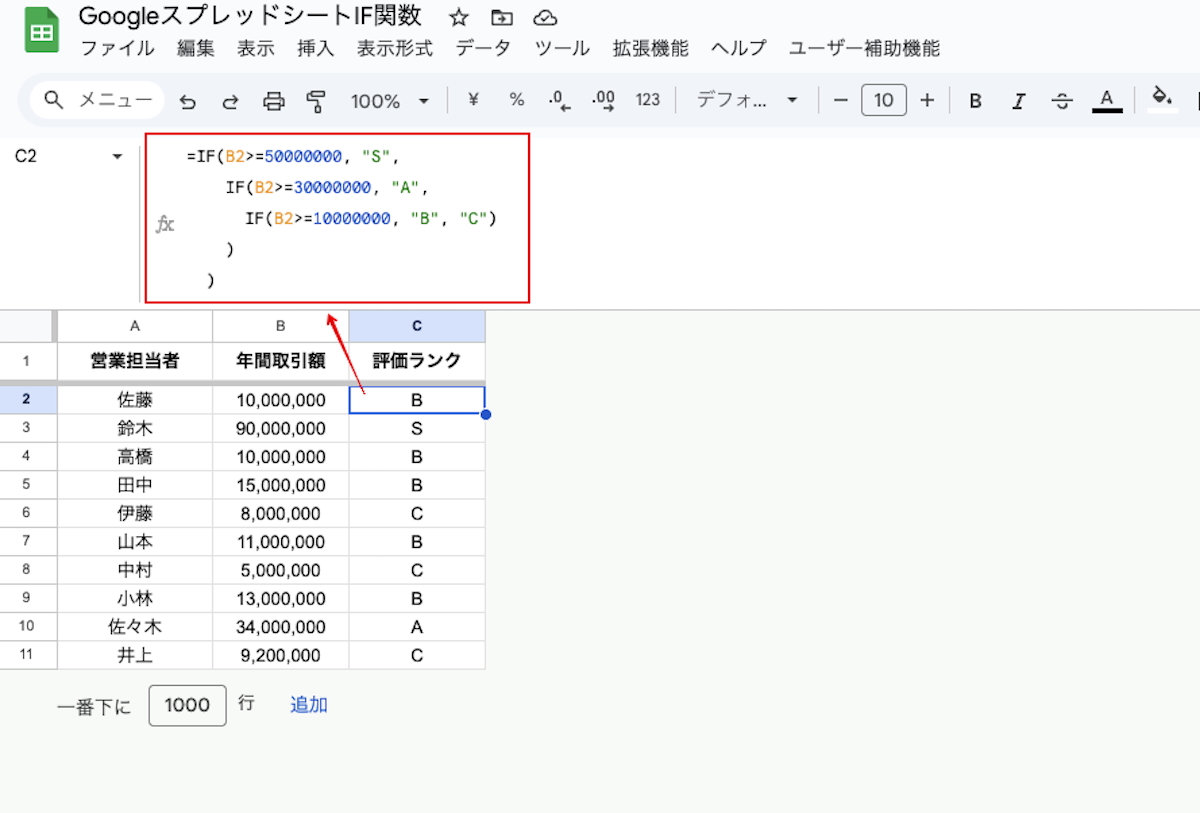Activate the paint format roller
The width and height of the screenshot is (1200, 813).
click(317, 100)
